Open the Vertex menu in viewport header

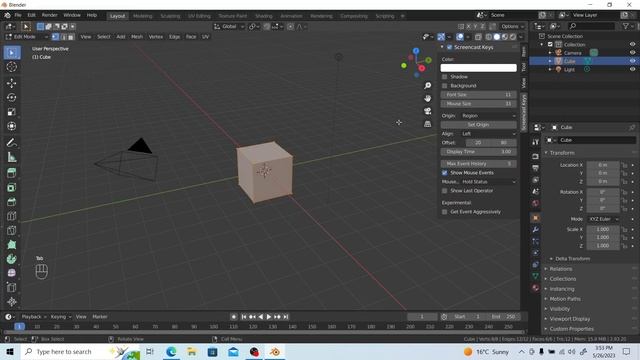156,37
